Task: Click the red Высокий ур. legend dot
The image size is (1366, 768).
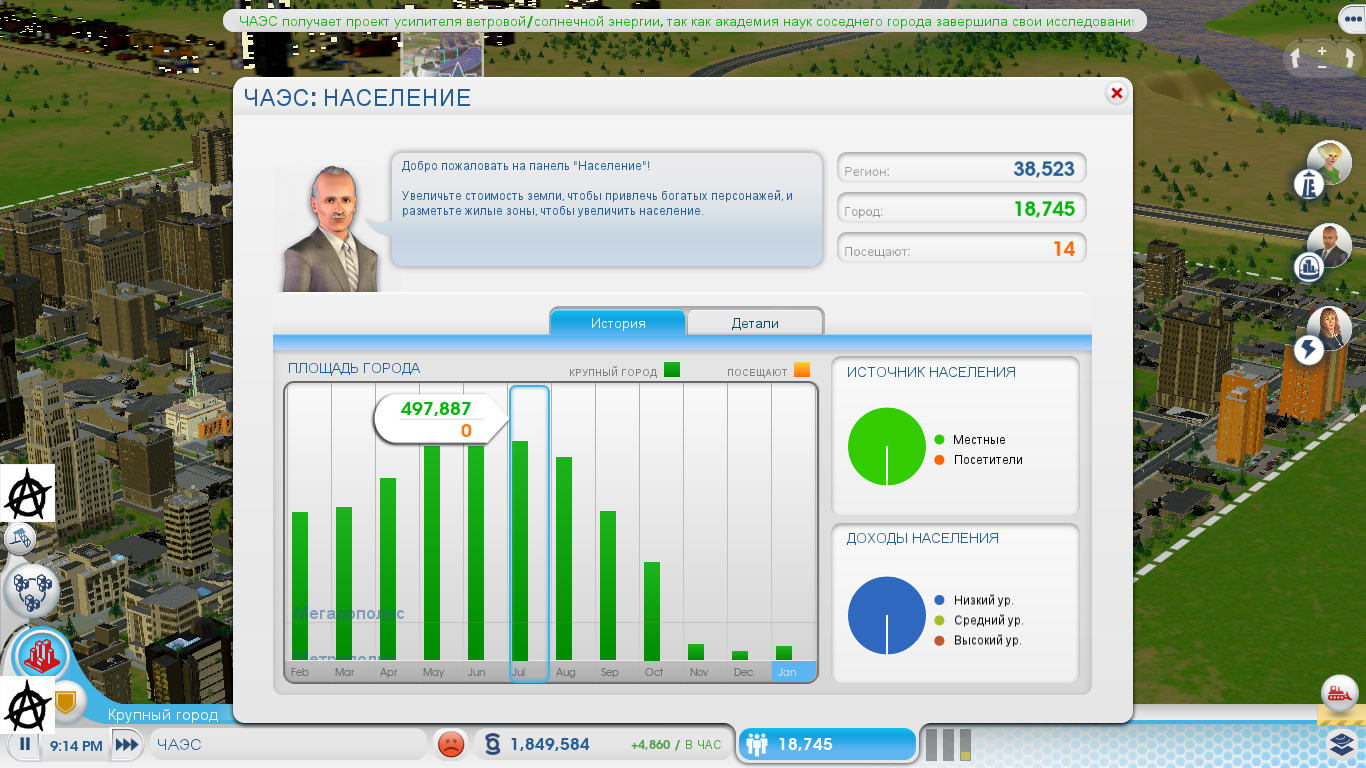Action: [939, 640]
